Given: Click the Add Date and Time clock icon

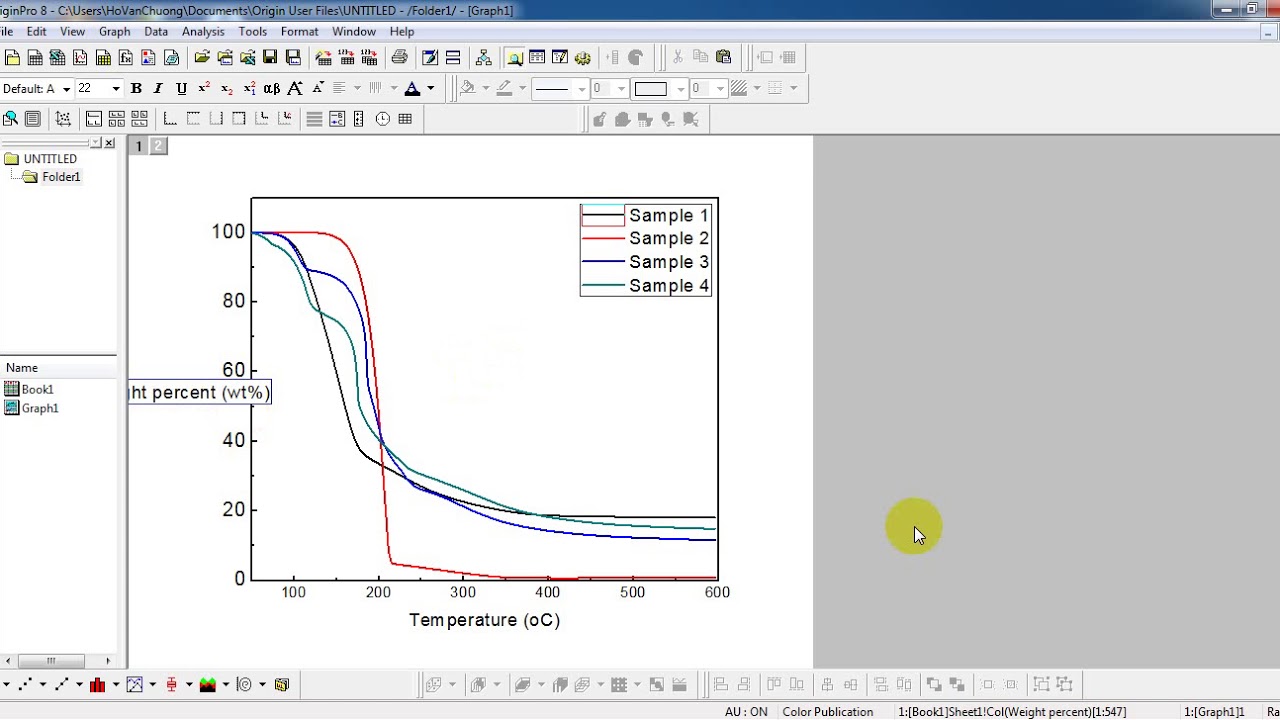Looking at the screenshot, I should tap(383, 119).
